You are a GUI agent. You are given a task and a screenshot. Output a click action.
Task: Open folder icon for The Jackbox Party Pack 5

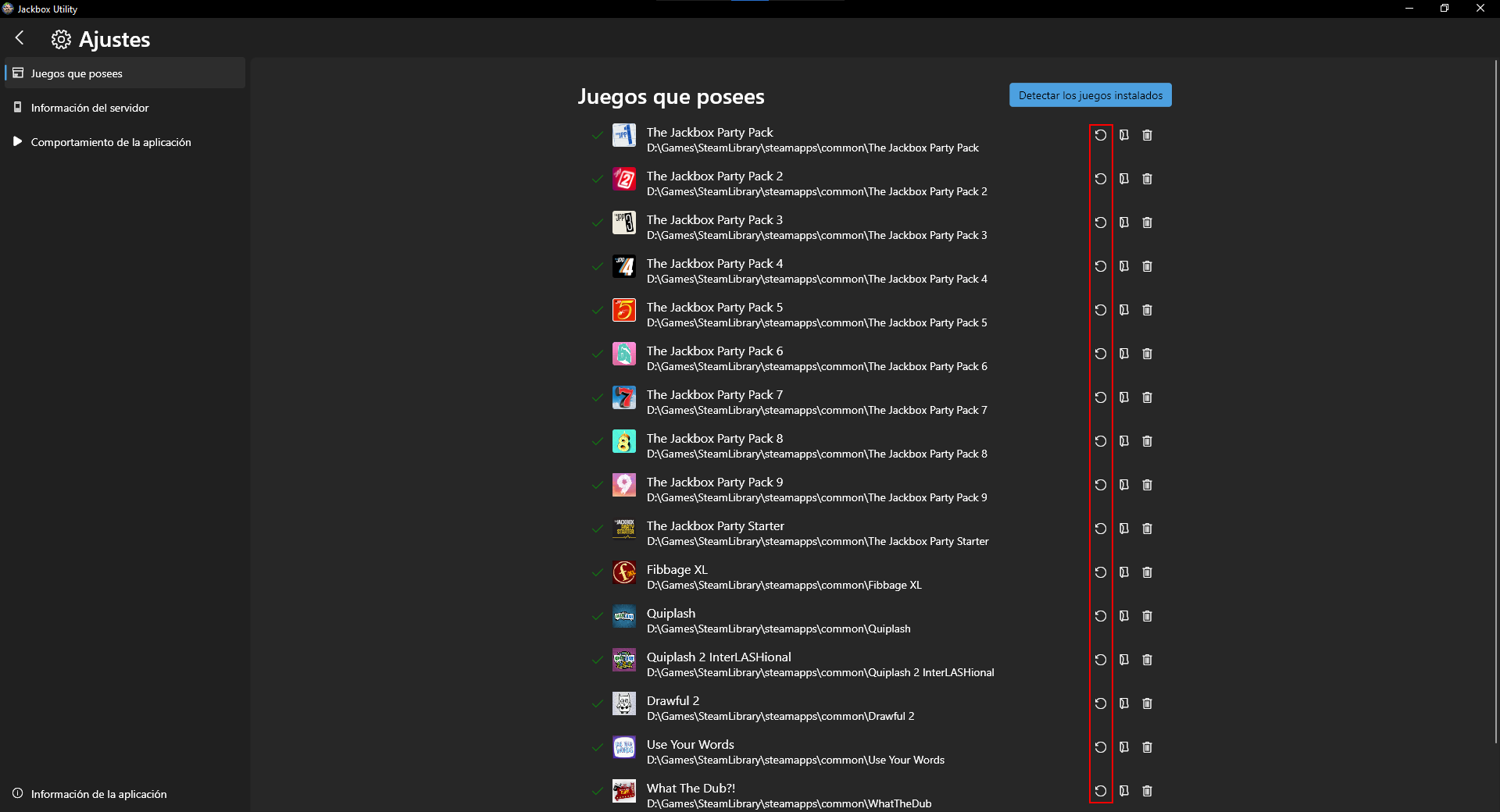click(1124, 310)
